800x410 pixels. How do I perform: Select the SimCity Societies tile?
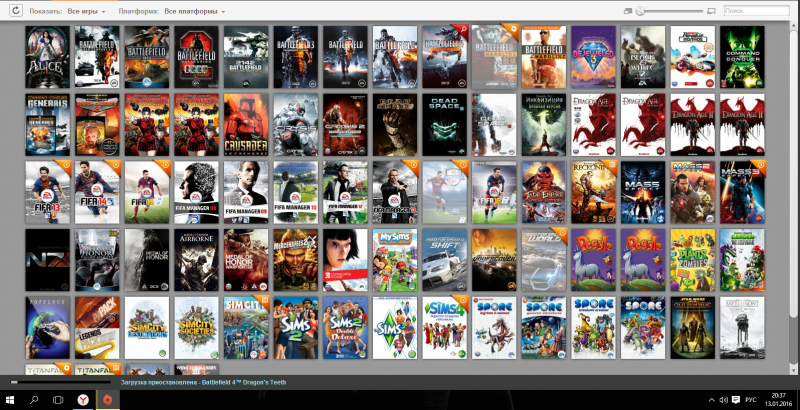(x=196, y=328)
